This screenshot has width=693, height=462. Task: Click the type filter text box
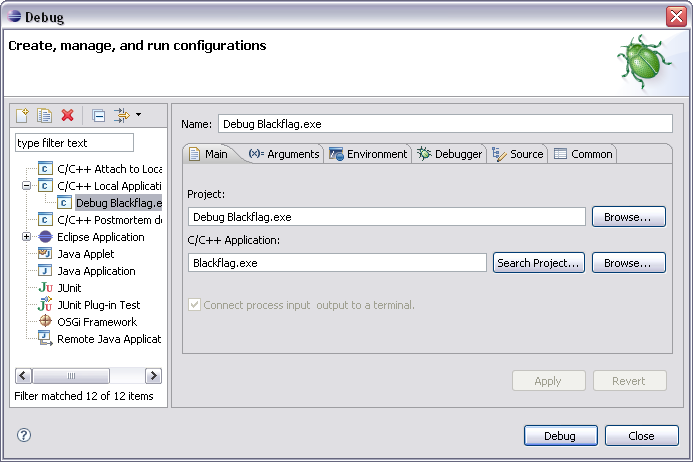click(x=74, y=143)
